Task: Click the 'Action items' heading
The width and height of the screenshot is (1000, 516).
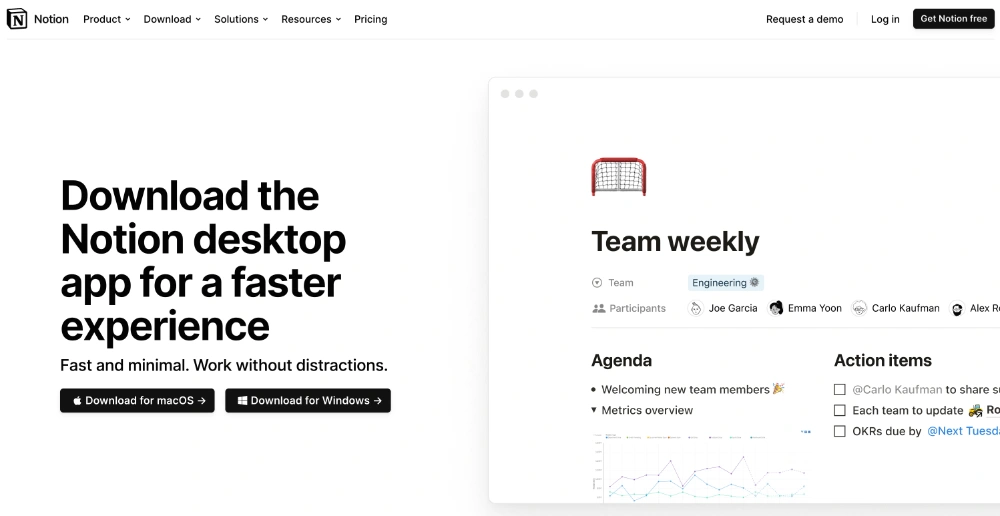Action: (x=883, y=360)
